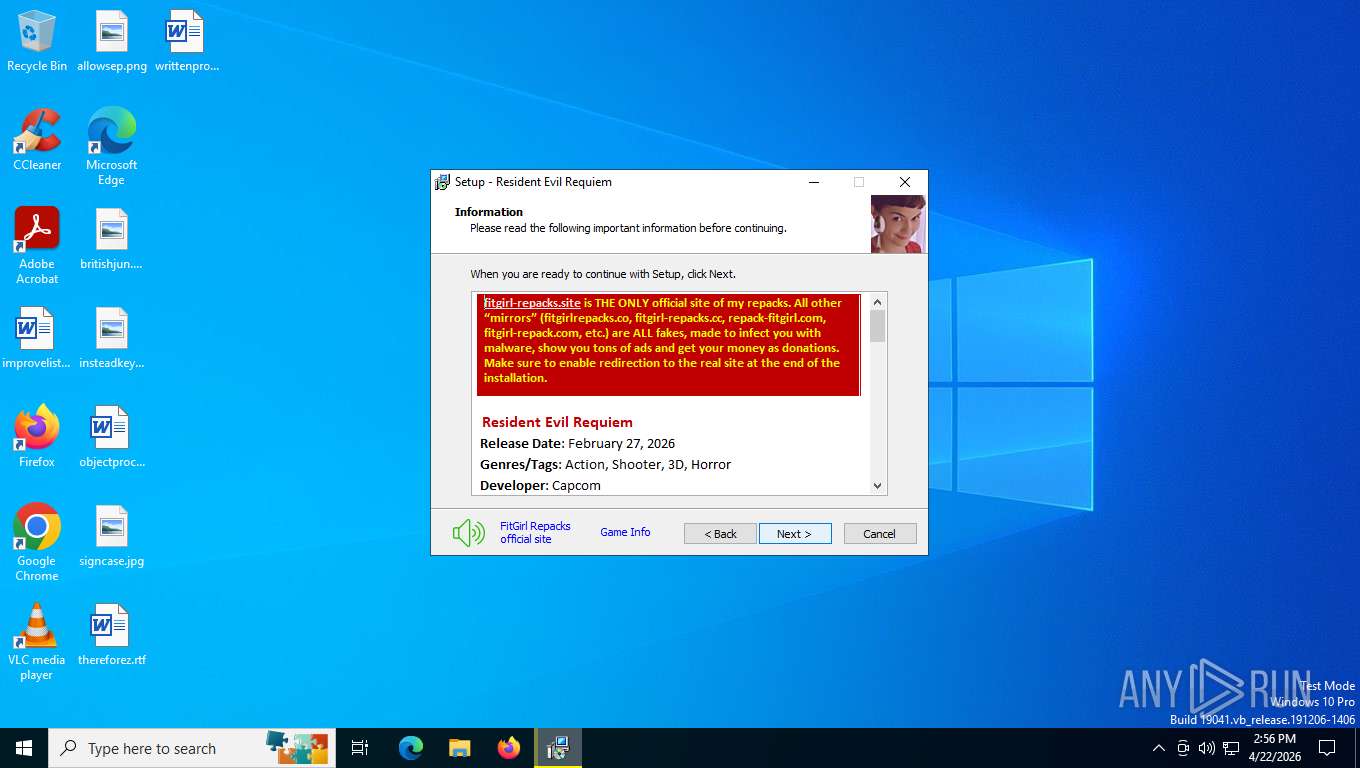The height and width of the screenshot is (768, 1360).
Task: Select allowsep.png desktop file
Action: [112, 42]
